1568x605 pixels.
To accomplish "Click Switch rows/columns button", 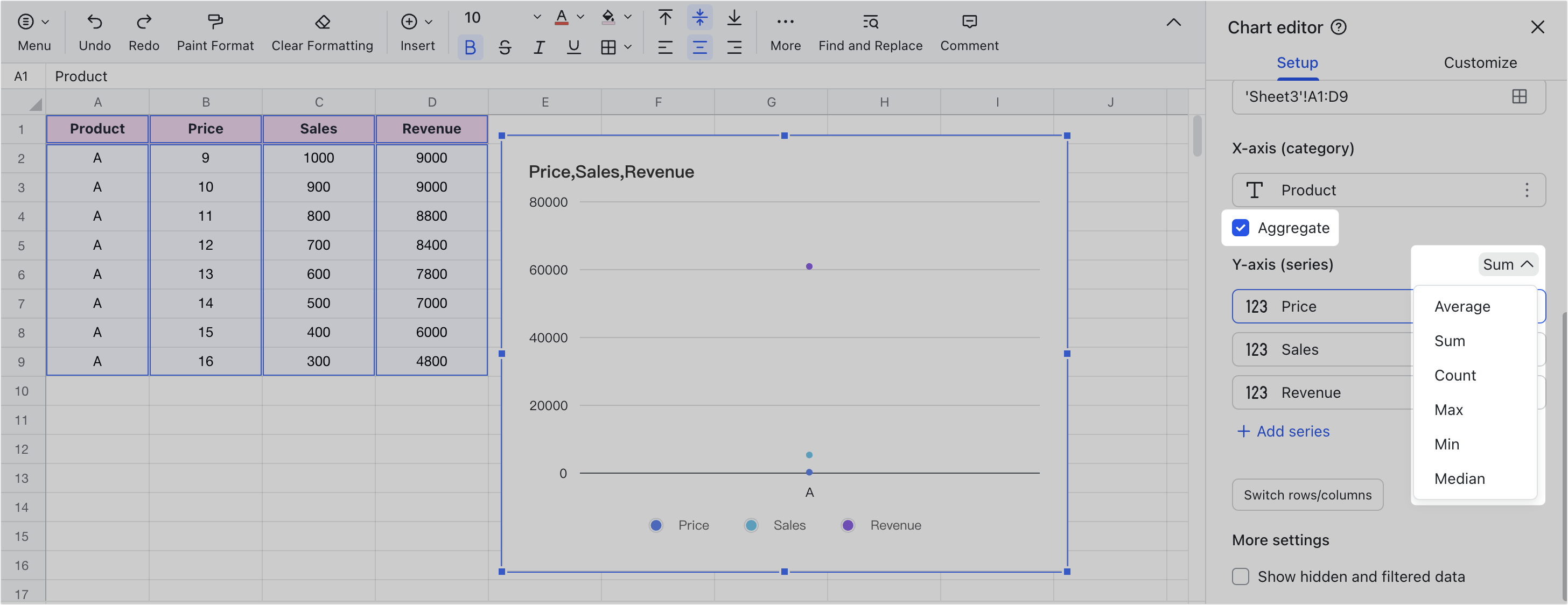I will pyautogui.click(x=1307, y=495).
